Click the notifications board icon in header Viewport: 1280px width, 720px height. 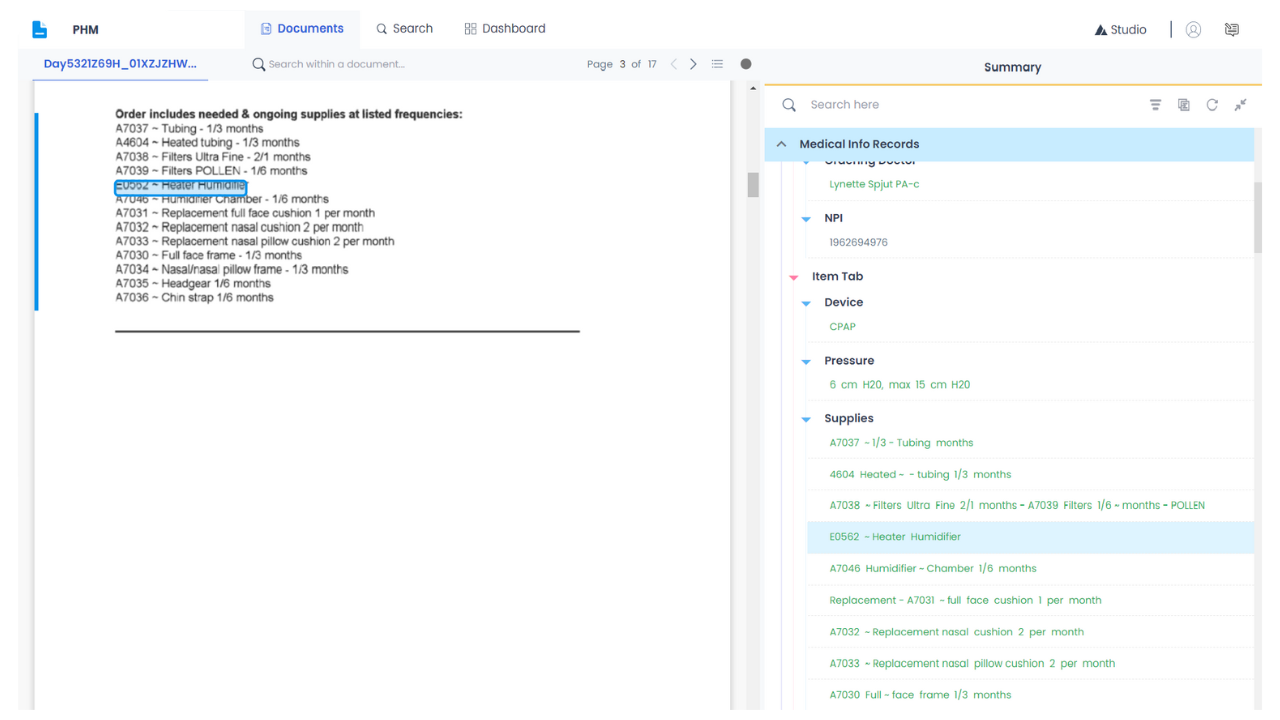[1232, 29]
